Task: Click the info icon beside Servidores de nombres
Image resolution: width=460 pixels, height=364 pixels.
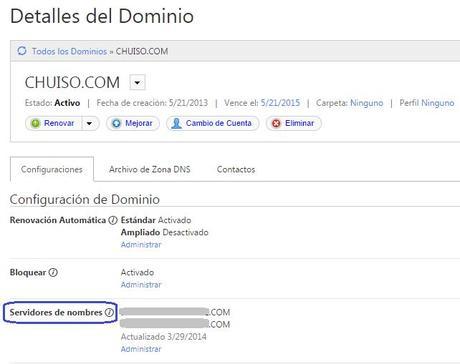Action: [109, 312]
